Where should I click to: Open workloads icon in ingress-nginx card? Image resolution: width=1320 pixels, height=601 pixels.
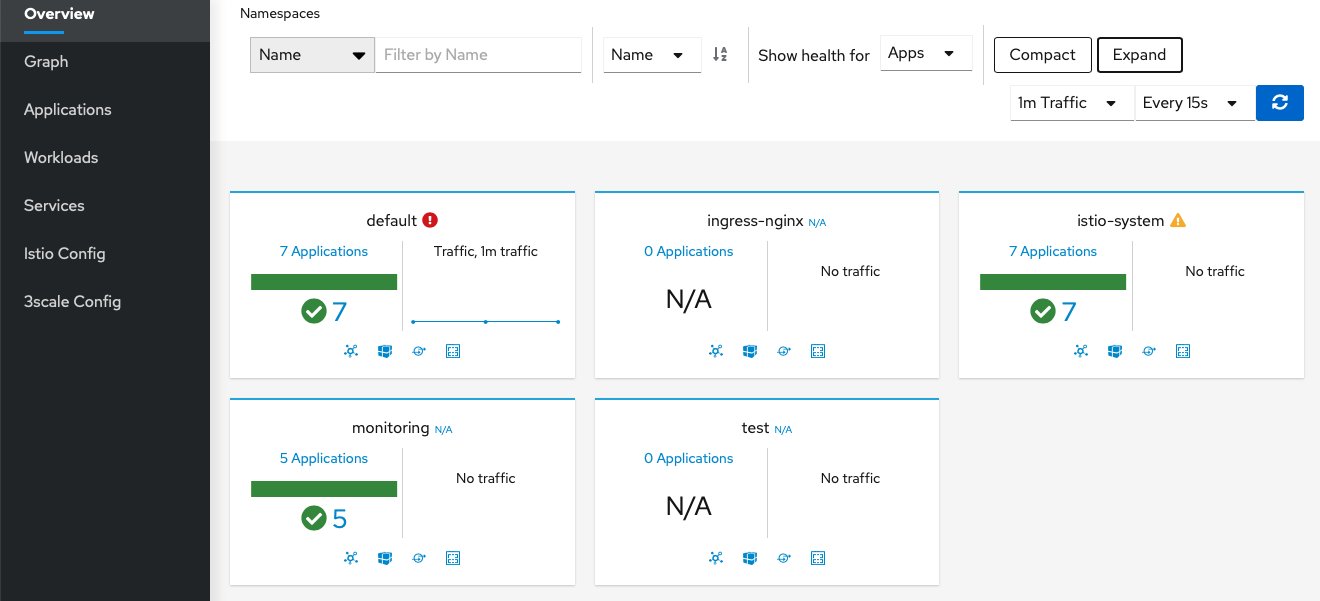784,351
